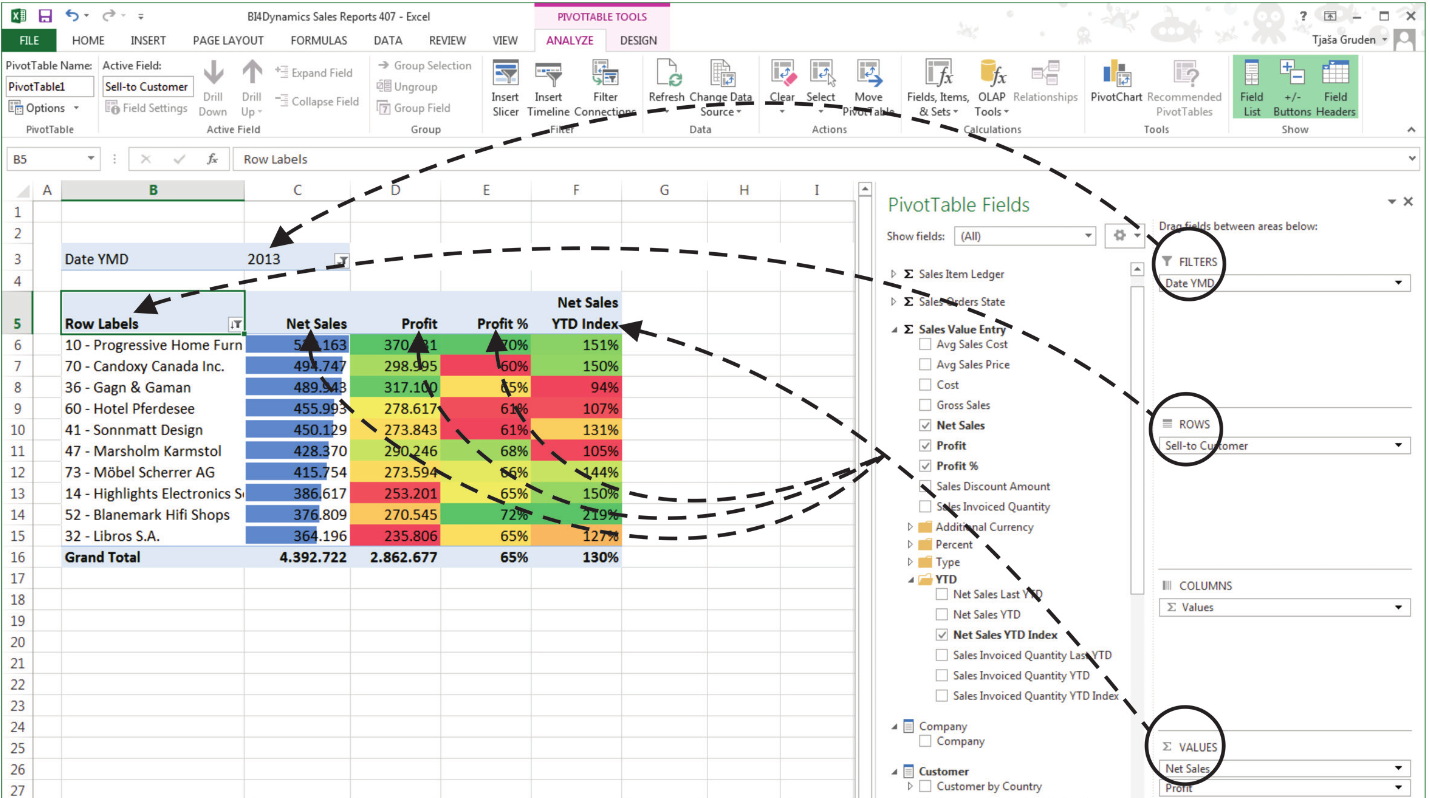Uncheck Net Sales YTD Index field
This screenshot has height=798, width=1430.
pos(942,635)
